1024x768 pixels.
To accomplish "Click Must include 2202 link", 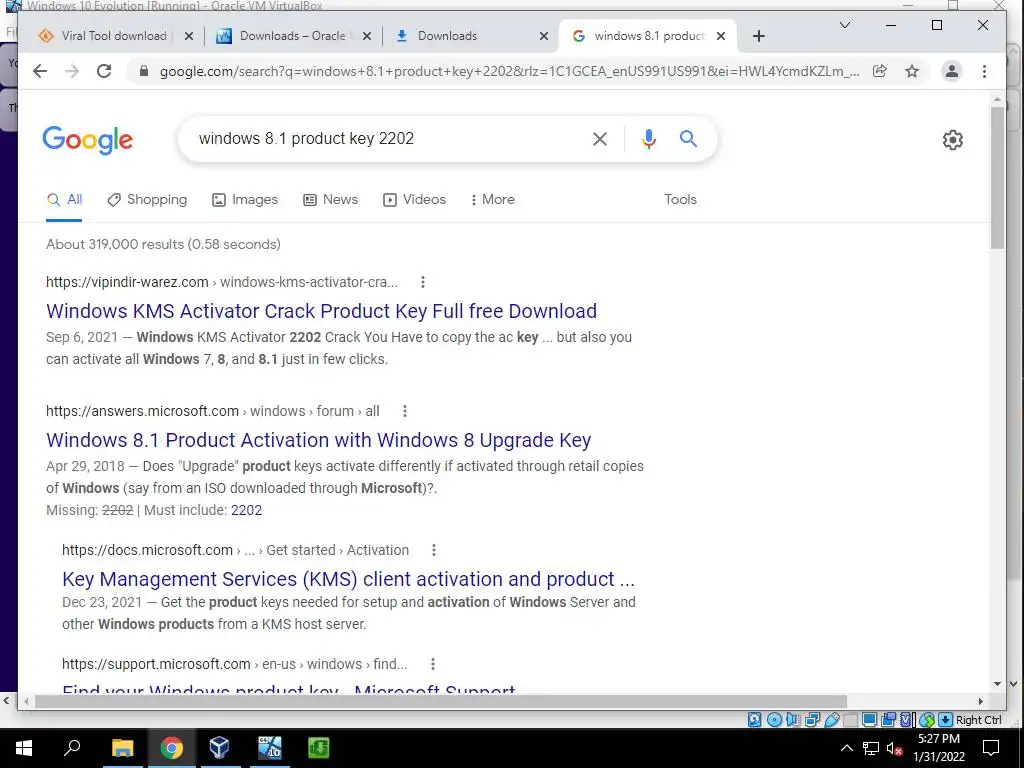I will point(246,511).
